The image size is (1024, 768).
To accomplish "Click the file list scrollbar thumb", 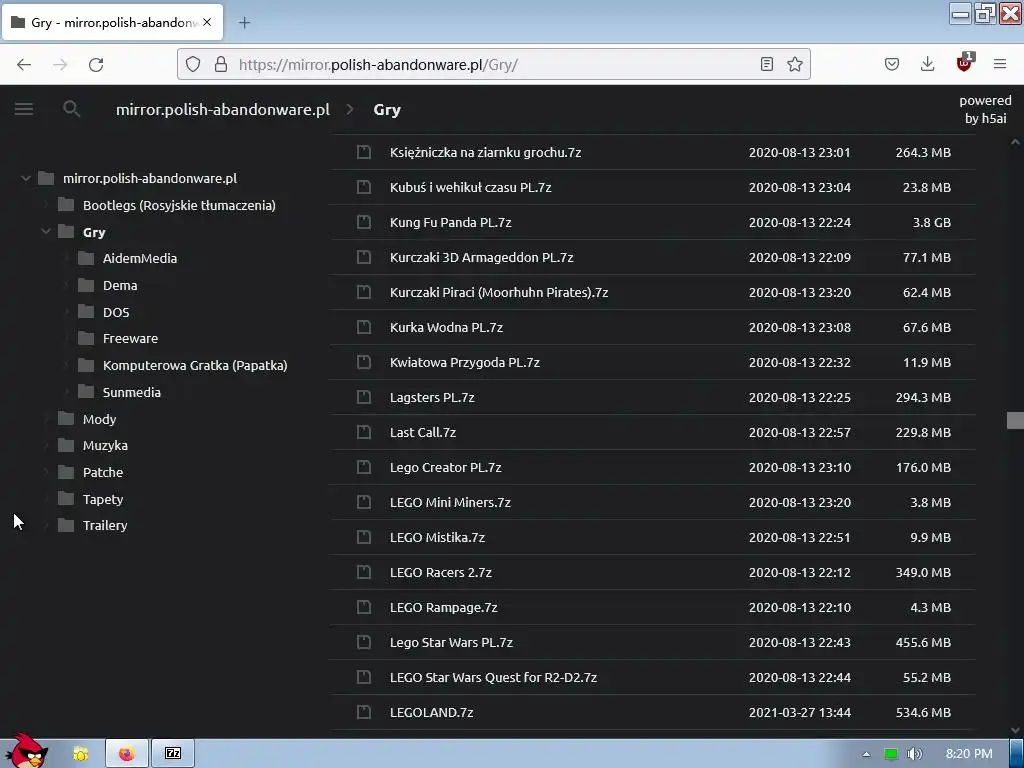I will pos(1015,420).
